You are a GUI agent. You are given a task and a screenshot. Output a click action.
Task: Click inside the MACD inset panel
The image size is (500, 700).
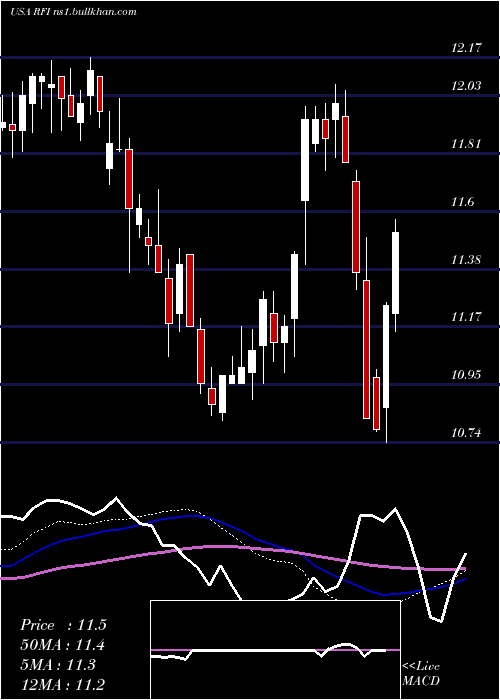[x=275, y=650]
